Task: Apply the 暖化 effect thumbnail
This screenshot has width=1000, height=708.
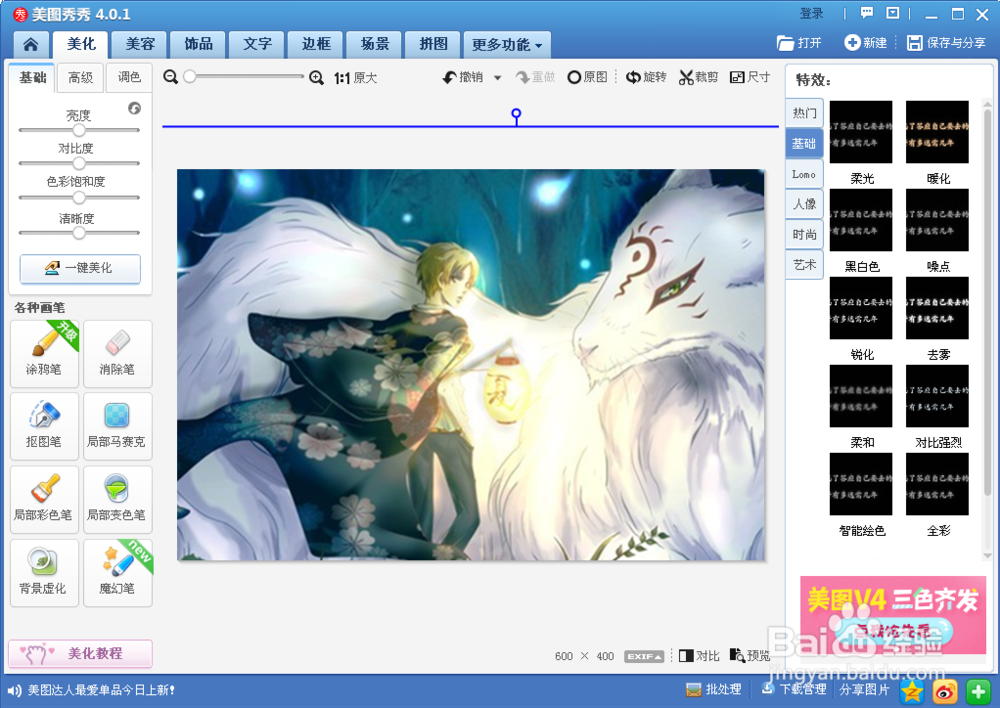Action: (938, 132)
